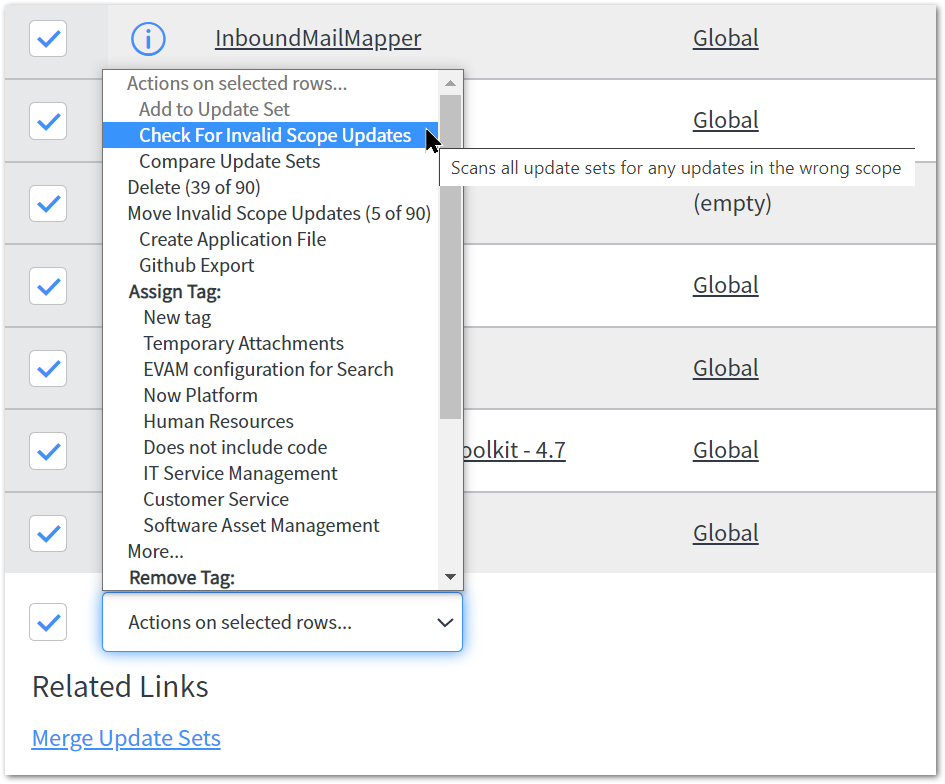945x784 pixels.
Task: Click 'More...' in the tag list
Action: click(x=155, y=551)
